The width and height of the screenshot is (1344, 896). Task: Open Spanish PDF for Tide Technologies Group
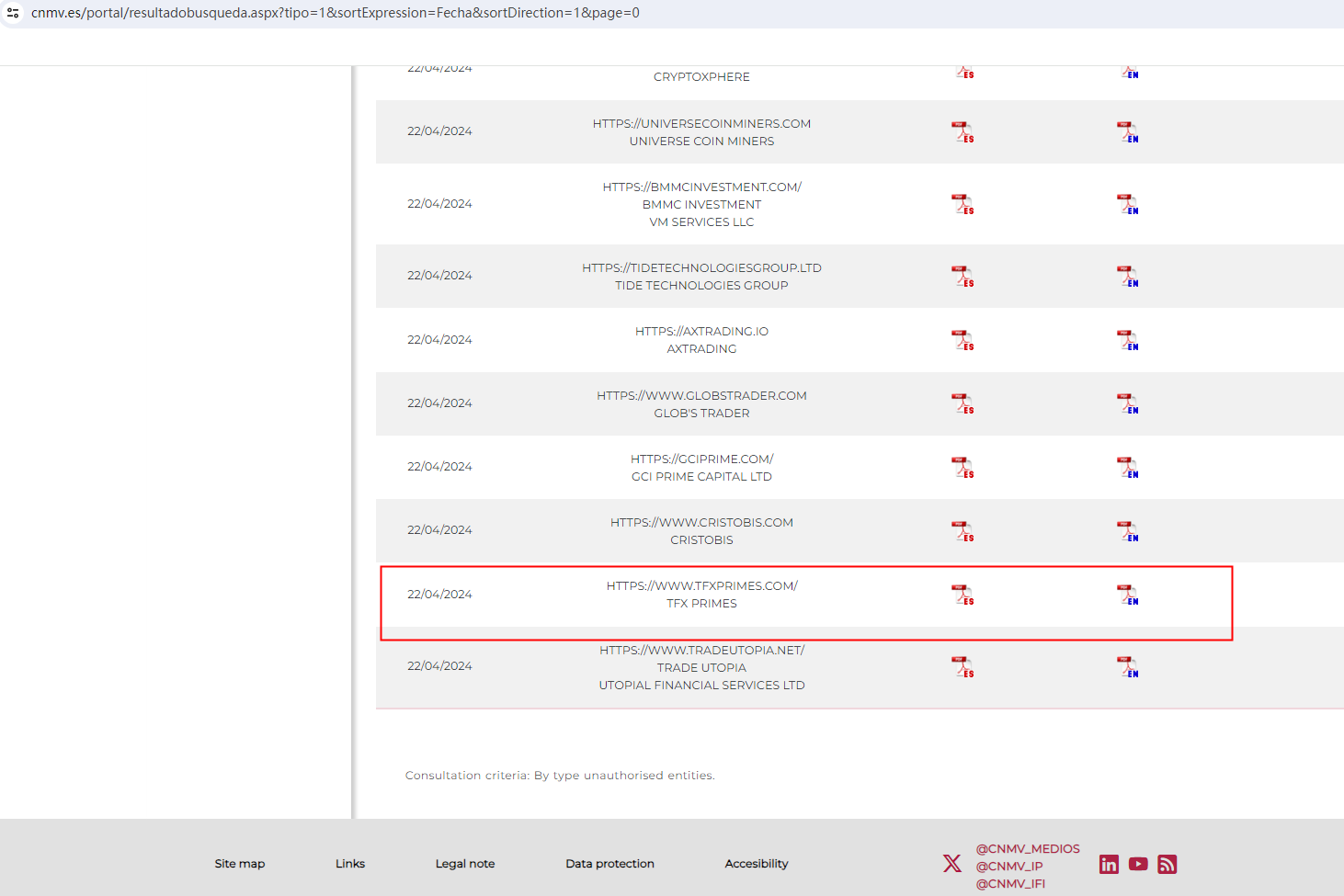tap(962, 277)
